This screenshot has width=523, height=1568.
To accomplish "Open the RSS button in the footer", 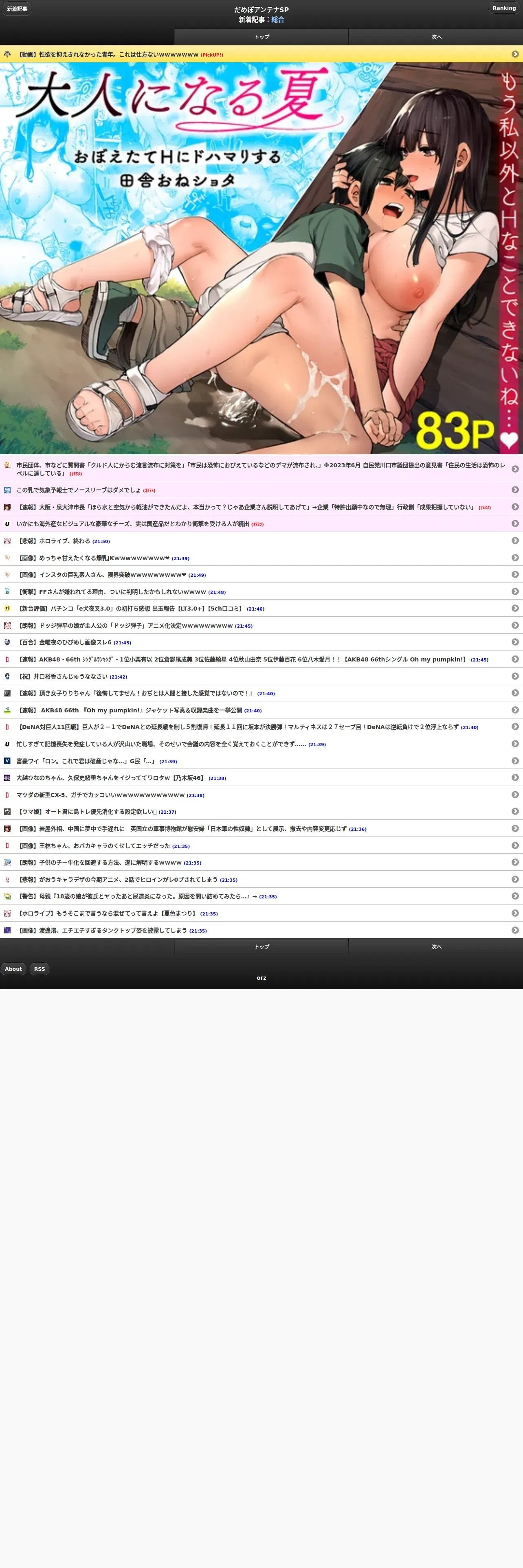I will 40,968.
